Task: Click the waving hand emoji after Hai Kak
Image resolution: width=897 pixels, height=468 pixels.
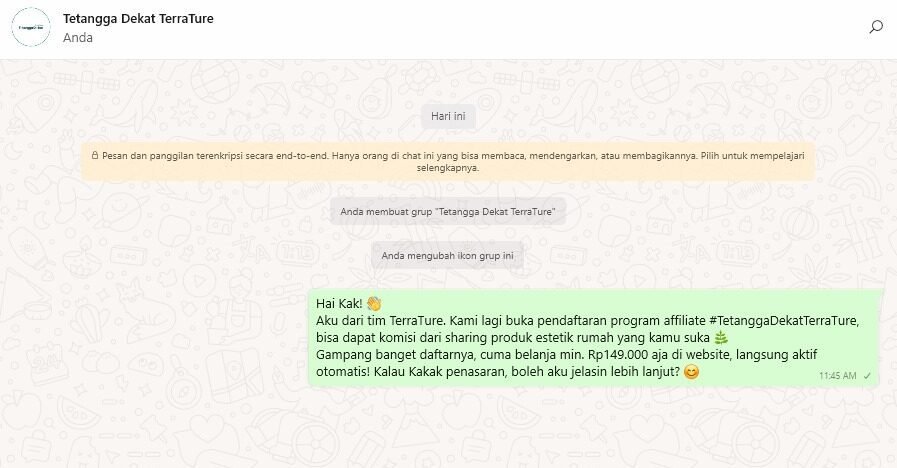Action: (374, 303)
